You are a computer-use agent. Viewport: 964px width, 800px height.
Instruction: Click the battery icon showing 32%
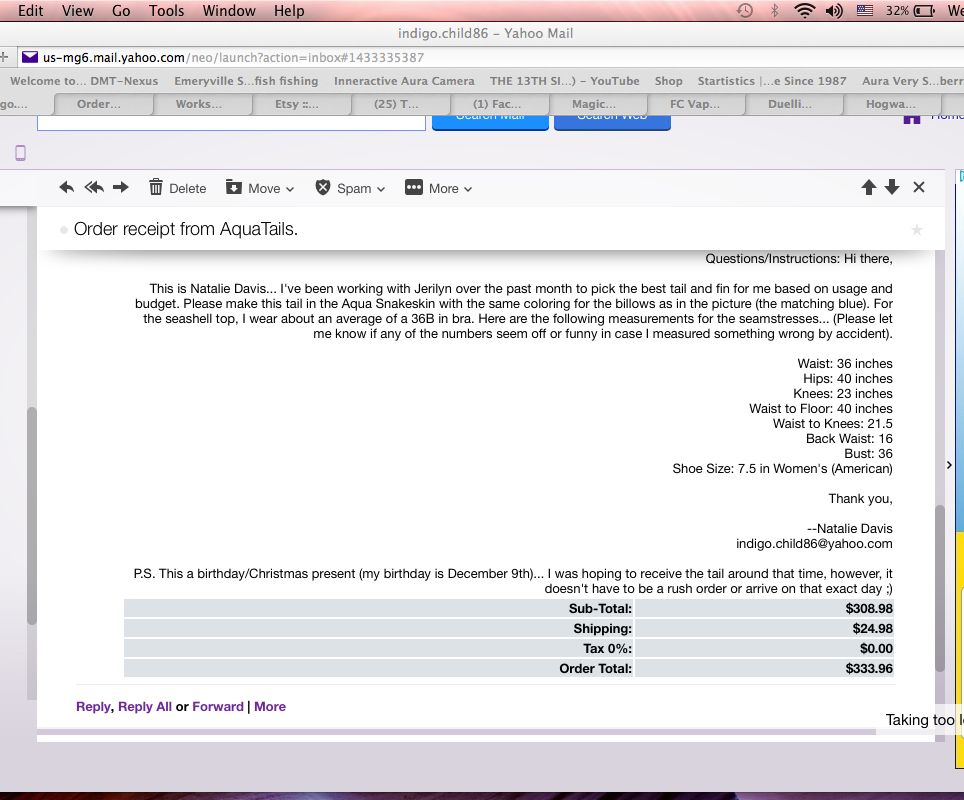click(x=925, y=11)
